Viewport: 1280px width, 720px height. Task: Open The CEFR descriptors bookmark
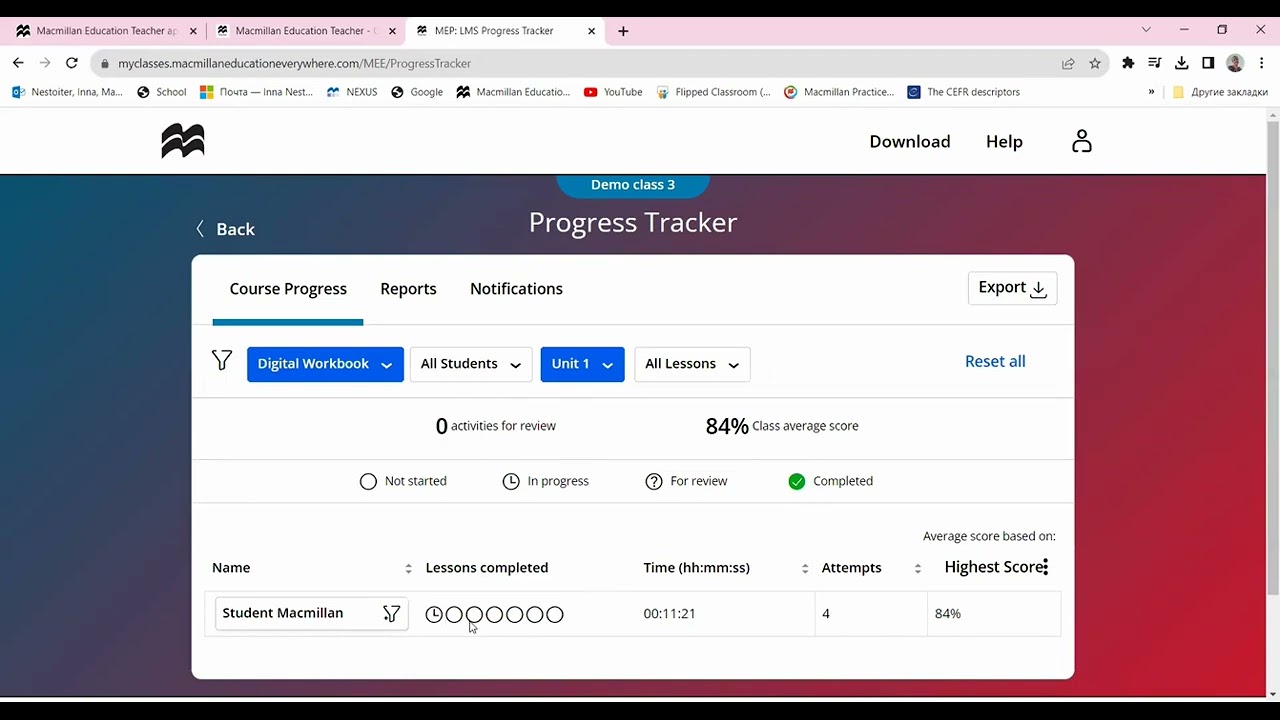click(964, 92)
